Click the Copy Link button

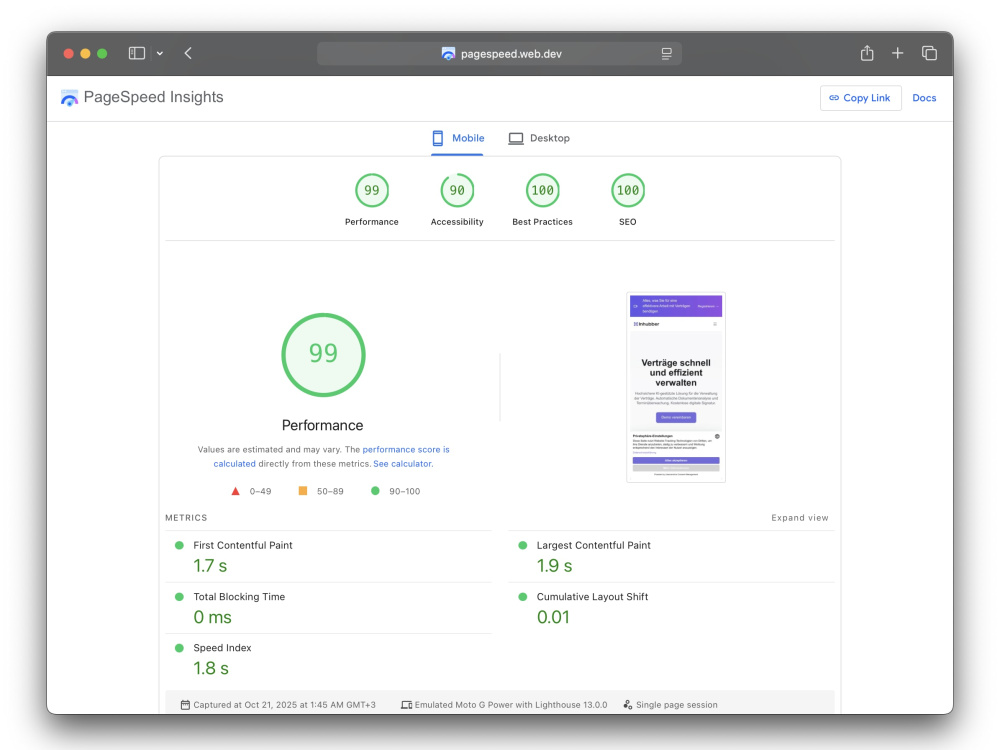pos(860,98)
